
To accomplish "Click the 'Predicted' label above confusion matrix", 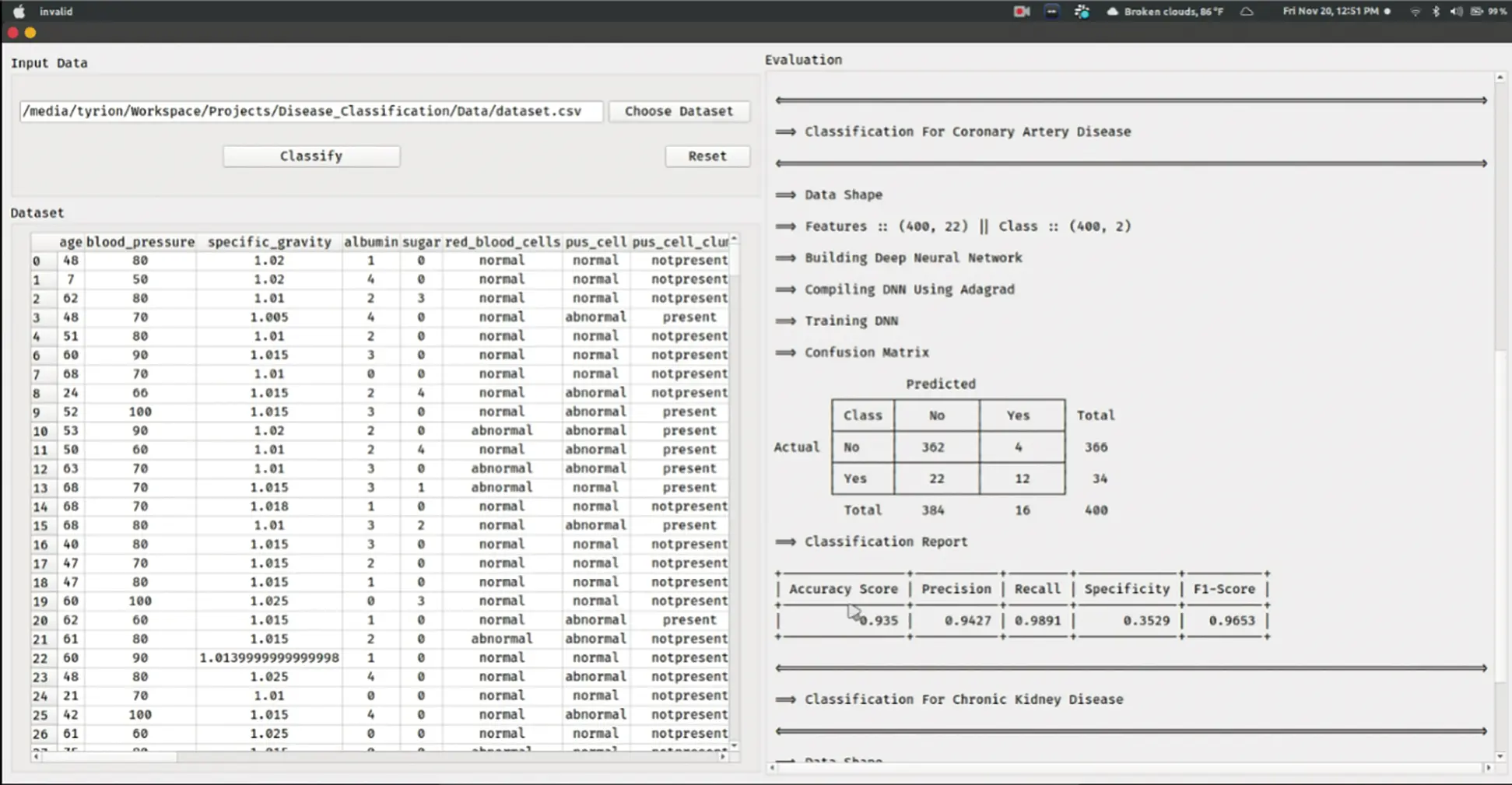I will click(x=940, y=384).
